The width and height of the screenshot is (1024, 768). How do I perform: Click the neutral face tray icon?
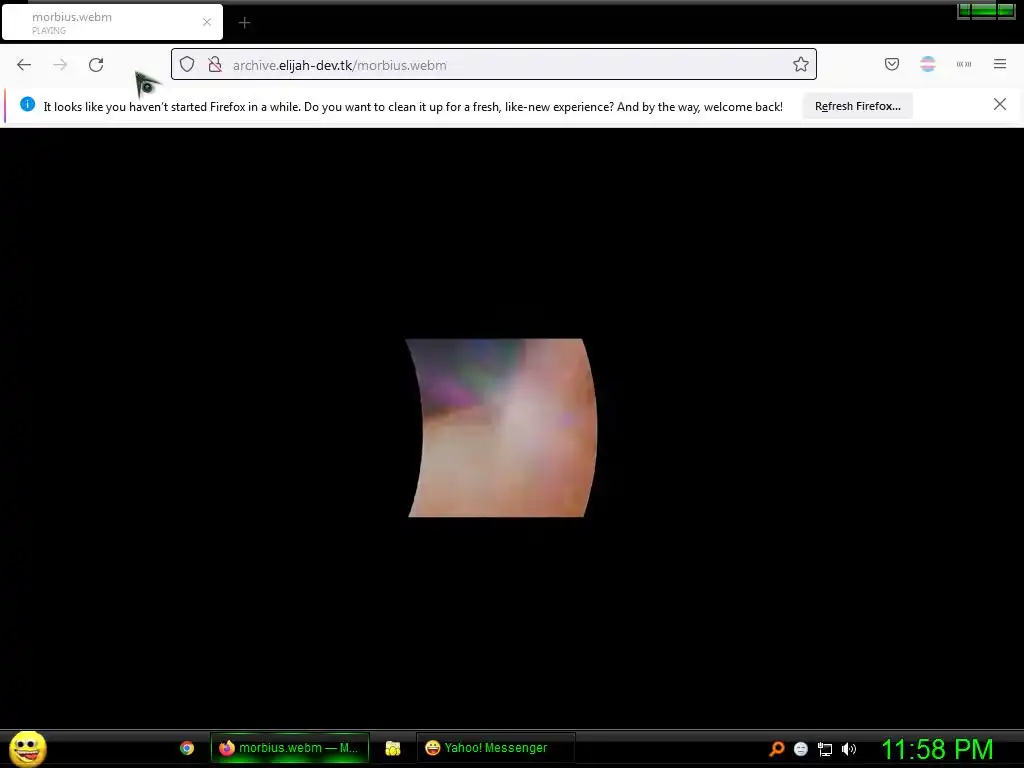(x=801, y=749)
